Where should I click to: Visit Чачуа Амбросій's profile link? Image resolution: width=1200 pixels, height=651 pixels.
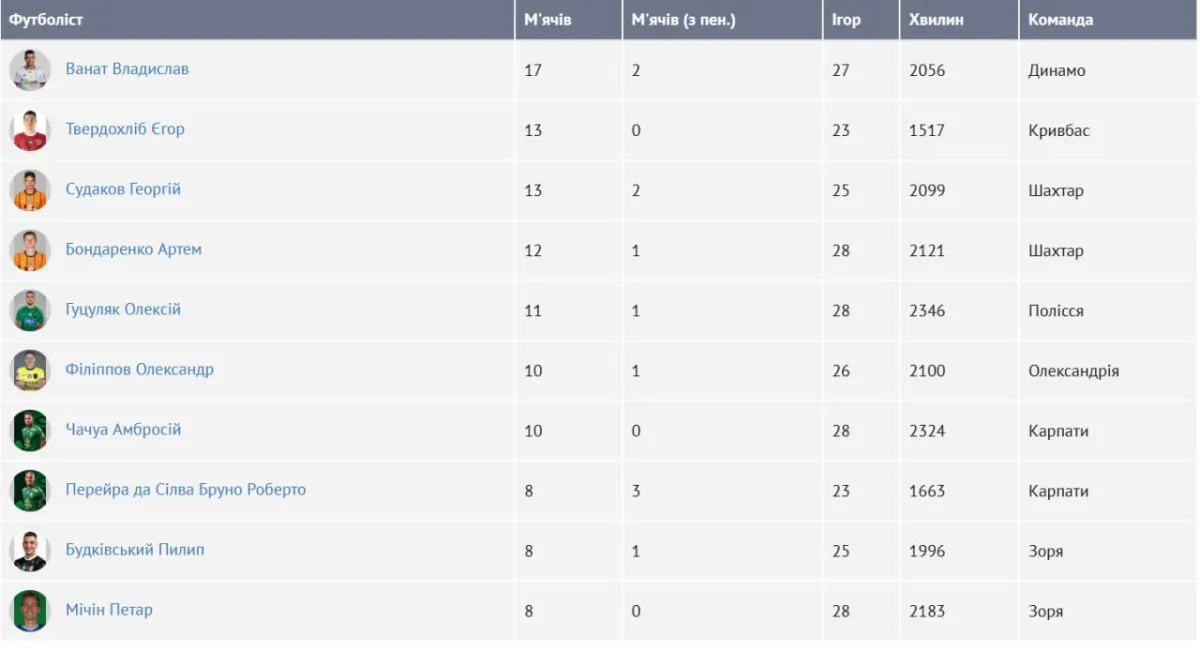point(123,429)
